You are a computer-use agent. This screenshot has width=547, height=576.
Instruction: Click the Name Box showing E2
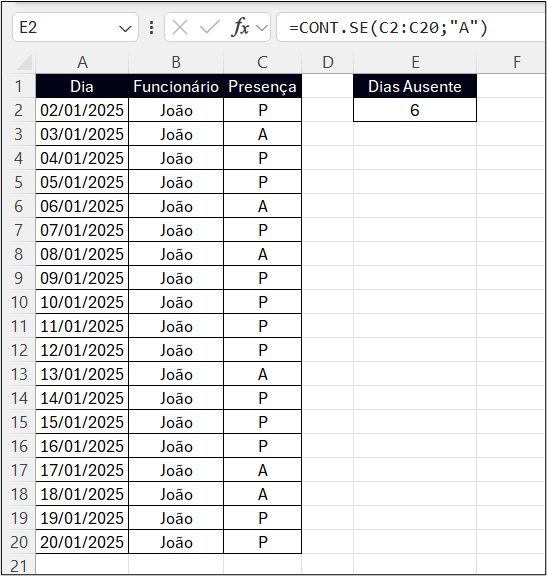coord(75,28)
